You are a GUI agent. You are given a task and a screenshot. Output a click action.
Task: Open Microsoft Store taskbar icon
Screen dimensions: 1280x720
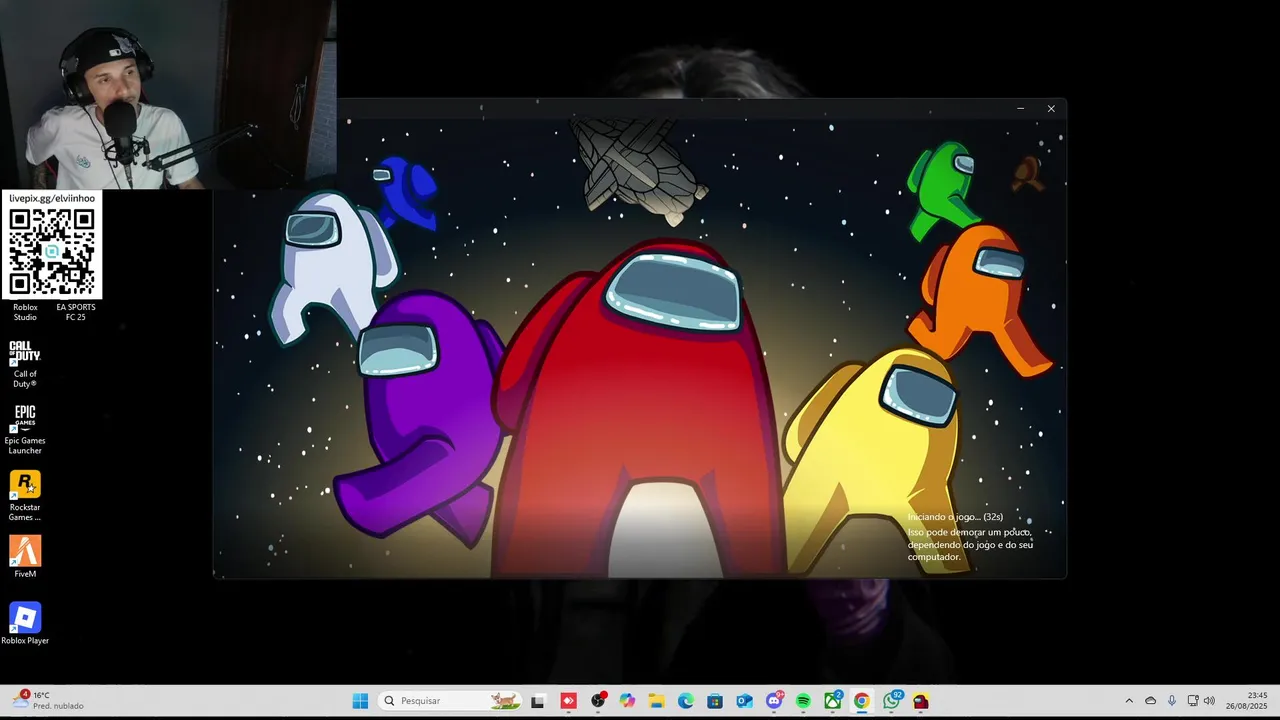coord(715,701)
